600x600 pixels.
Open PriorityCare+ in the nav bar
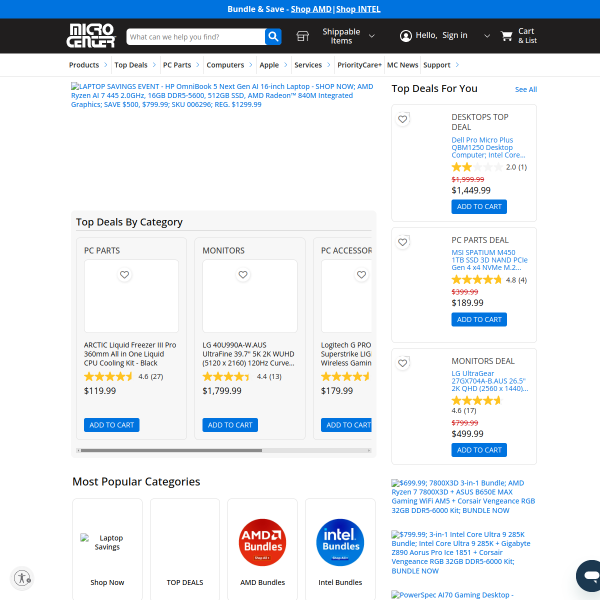pos(359,65)
